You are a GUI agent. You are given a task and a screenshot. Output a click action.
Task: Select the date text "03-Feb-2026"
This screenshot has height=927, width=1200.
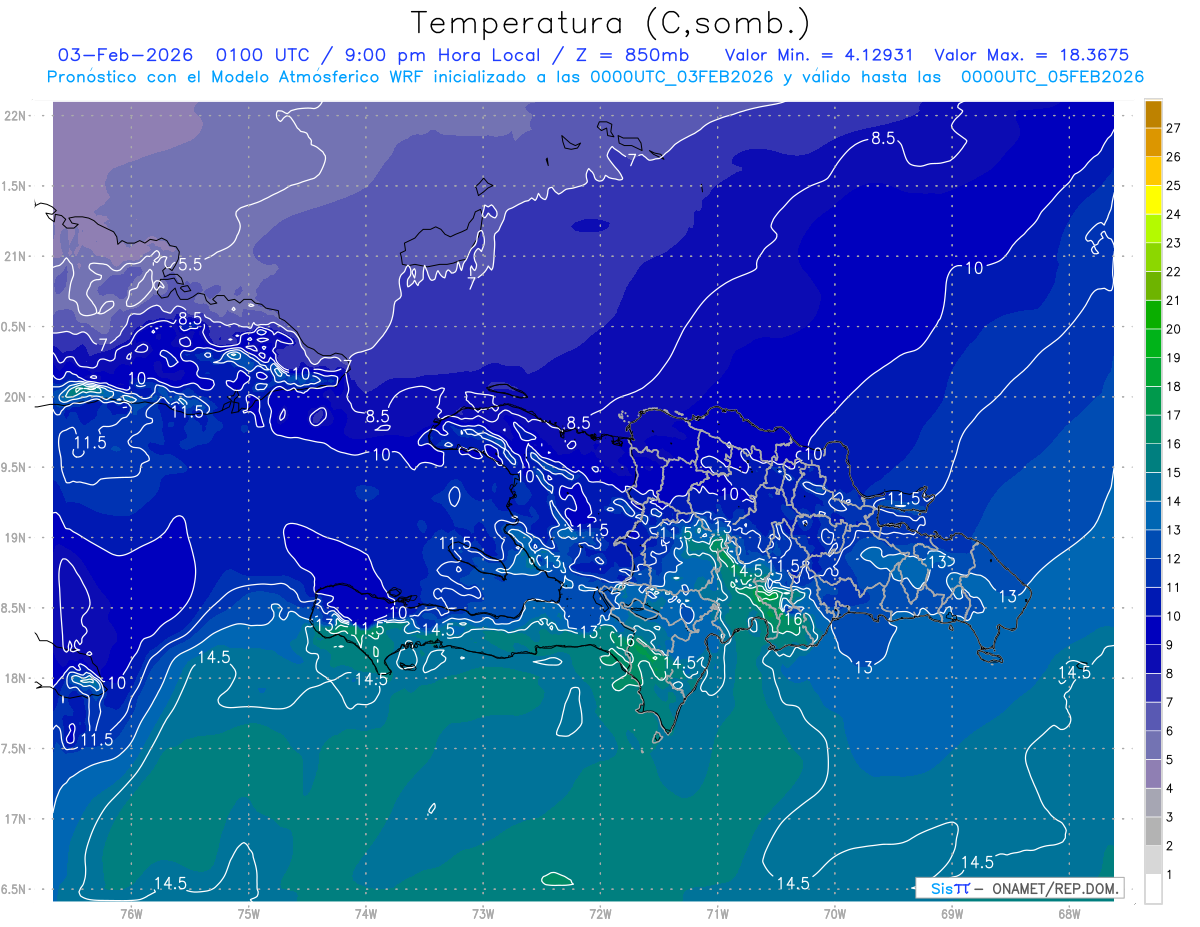[125, 55]
